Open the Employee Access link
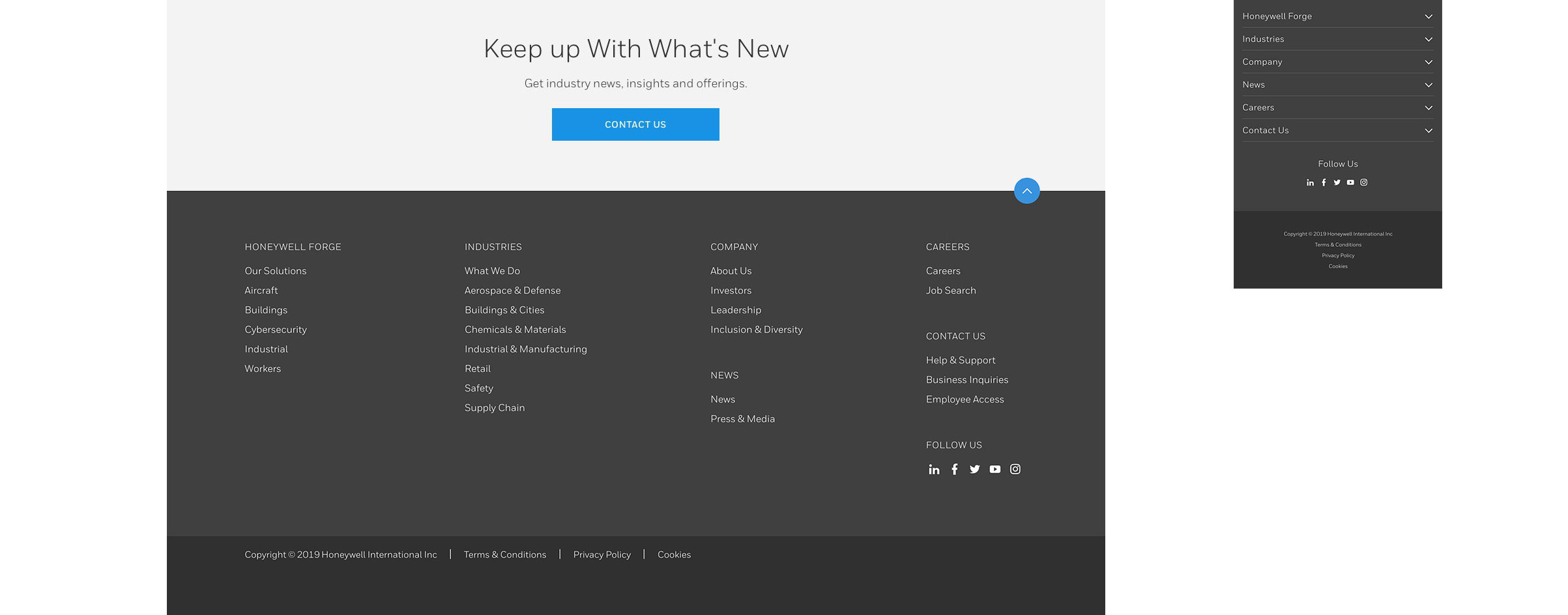The width and height of the screenshot is (1568, 615). [x=965, y=399]
